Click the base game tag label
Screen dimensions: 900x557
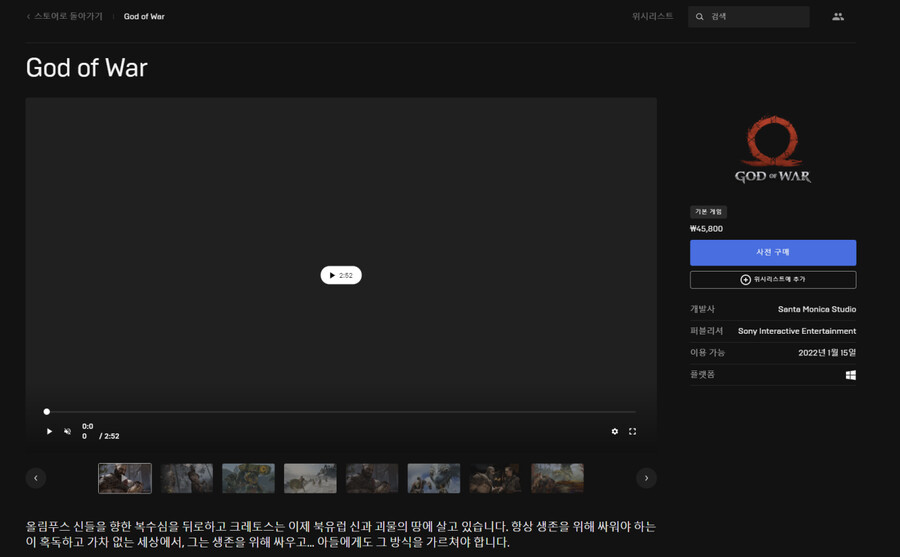708,212
